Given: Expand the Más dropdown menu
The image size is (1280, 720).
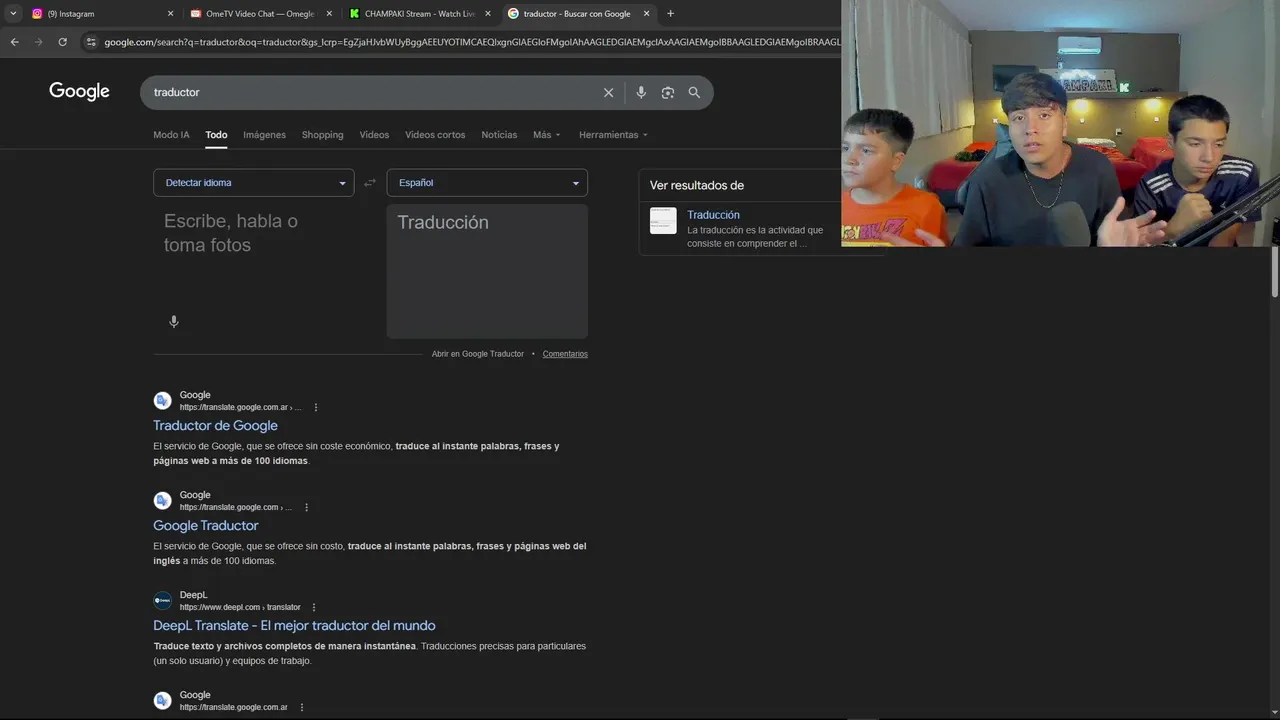Looking at the screenshot, I should point(546,135).
